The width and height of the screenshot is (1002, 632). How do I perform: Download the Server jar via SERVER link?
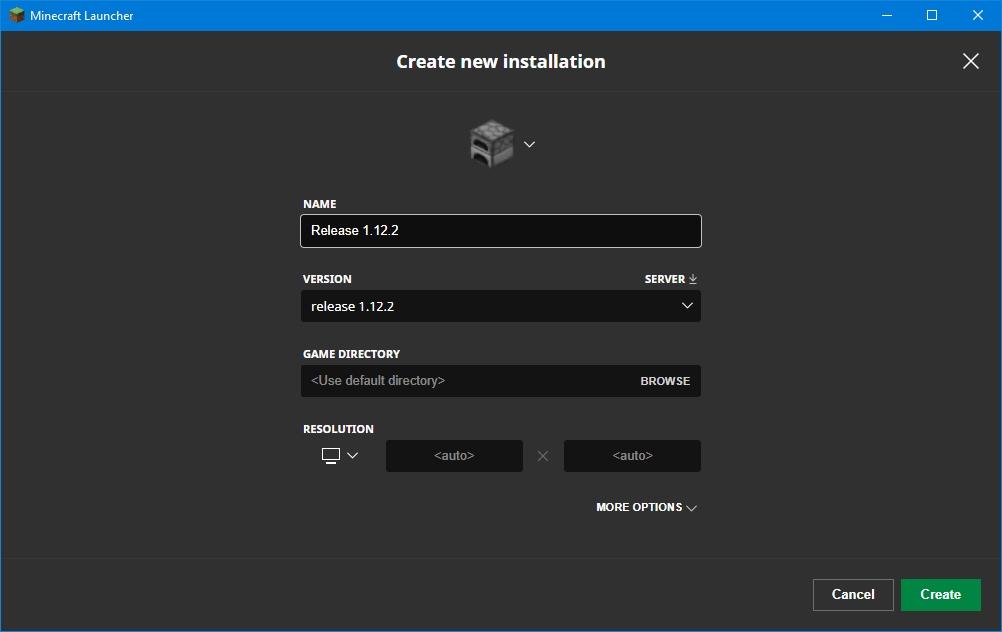(x=670, y=279)
